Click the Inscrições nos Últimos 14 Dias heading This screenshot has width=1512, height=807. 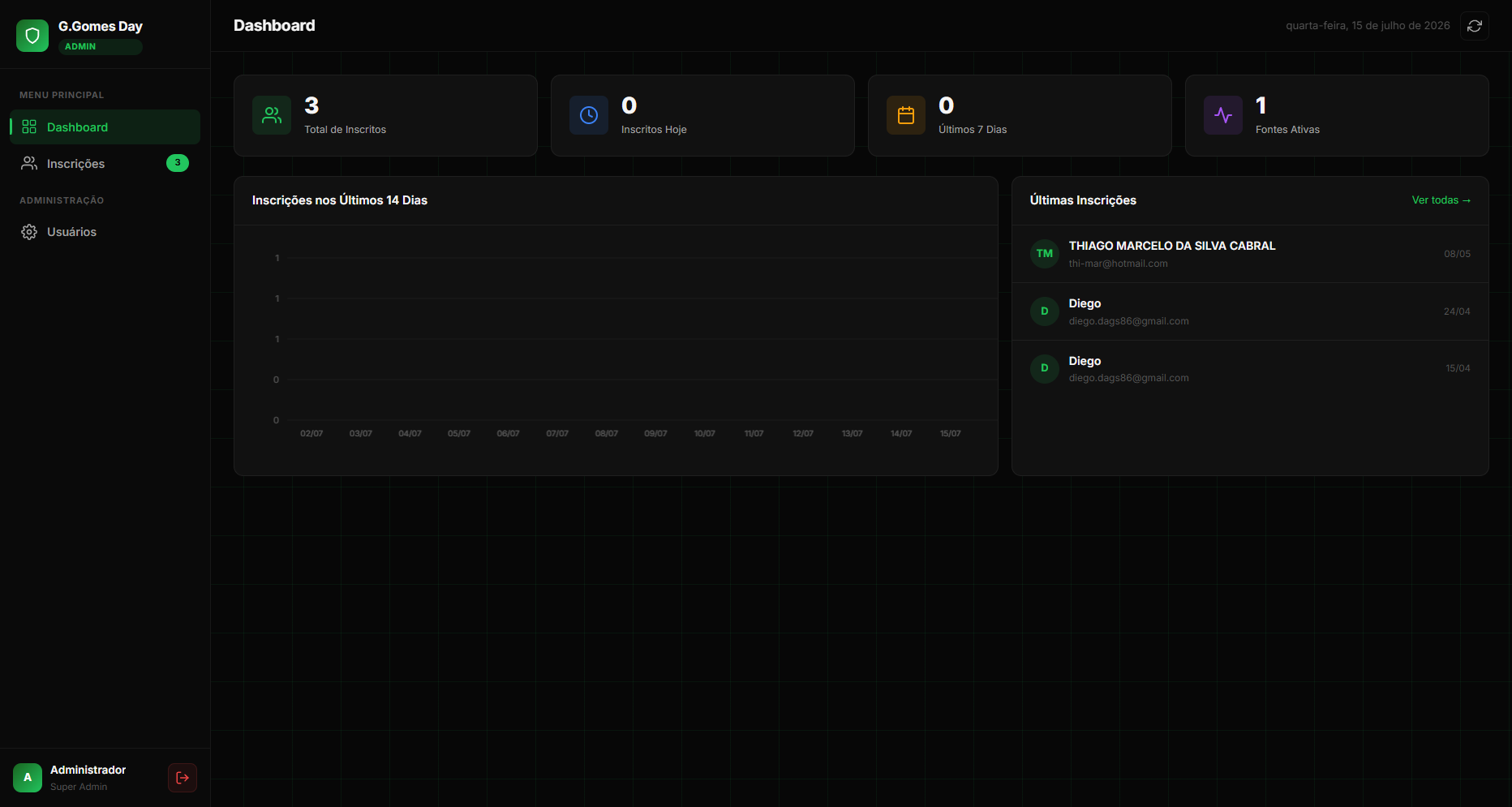point(340,200)
